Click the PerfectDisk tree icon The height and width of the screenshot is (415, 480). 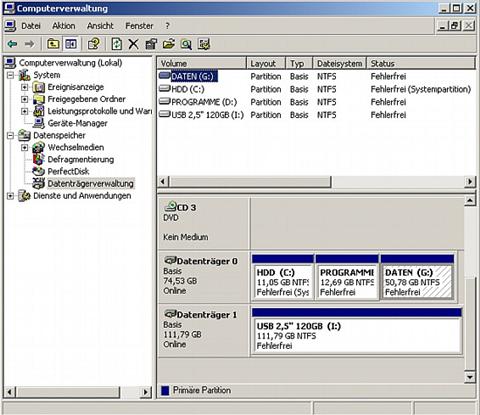[x=39, y=171]
